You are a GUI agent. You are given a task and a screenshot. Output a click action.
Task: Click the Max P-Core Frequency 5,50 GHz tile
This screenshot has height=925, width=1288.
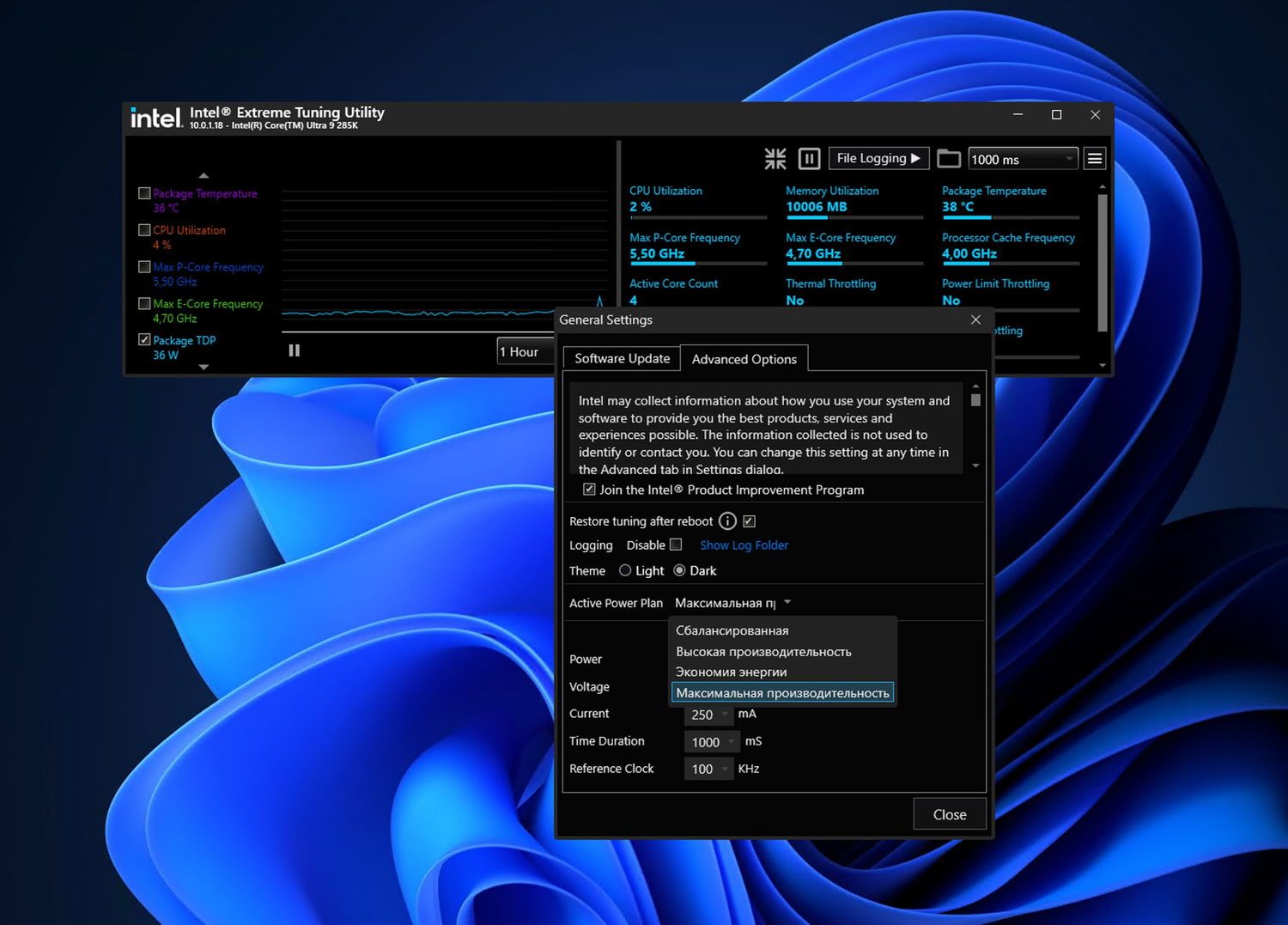(698, 247)
